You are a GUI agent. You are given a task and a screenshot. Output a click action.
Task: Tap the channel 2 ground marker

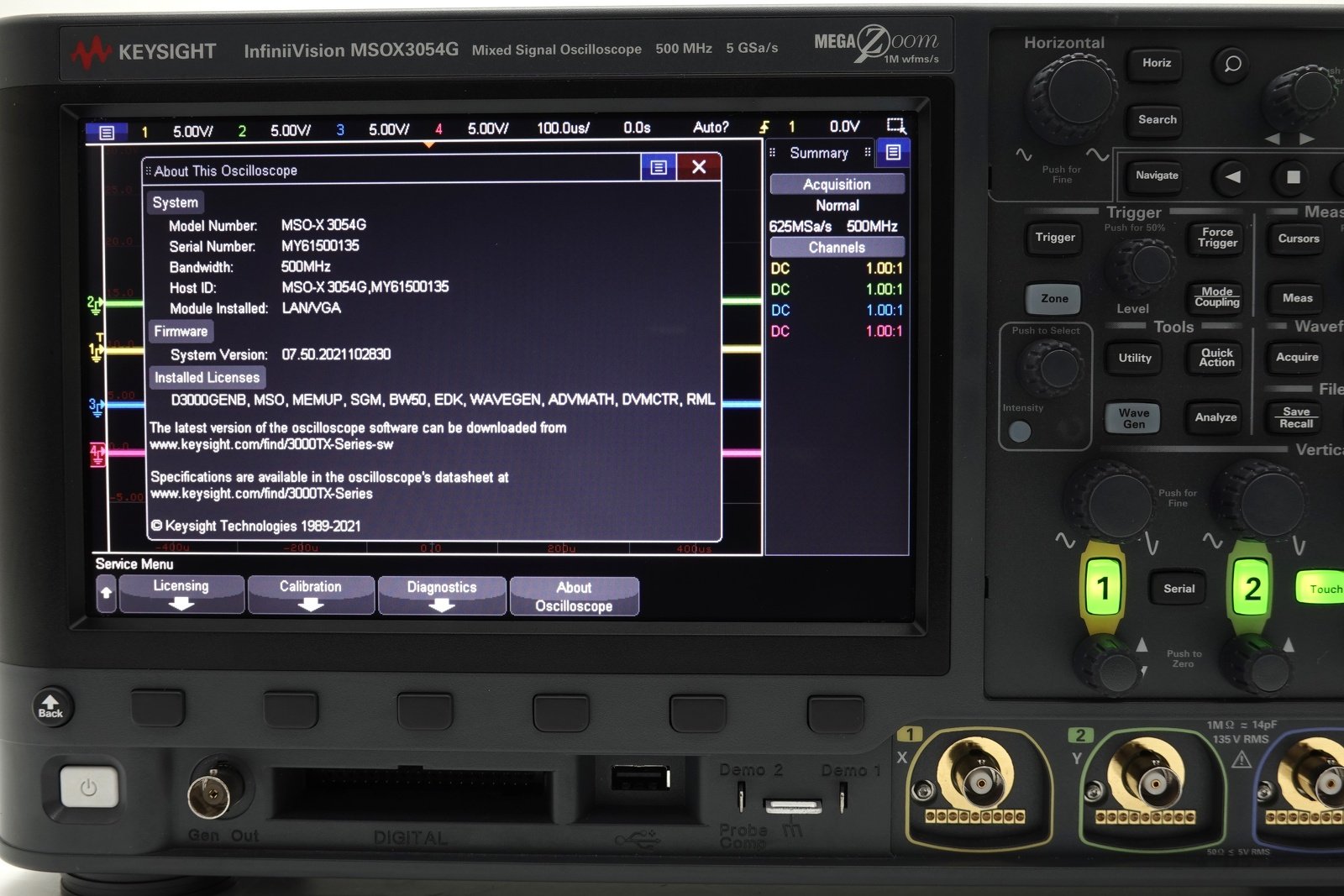point(95,304)
